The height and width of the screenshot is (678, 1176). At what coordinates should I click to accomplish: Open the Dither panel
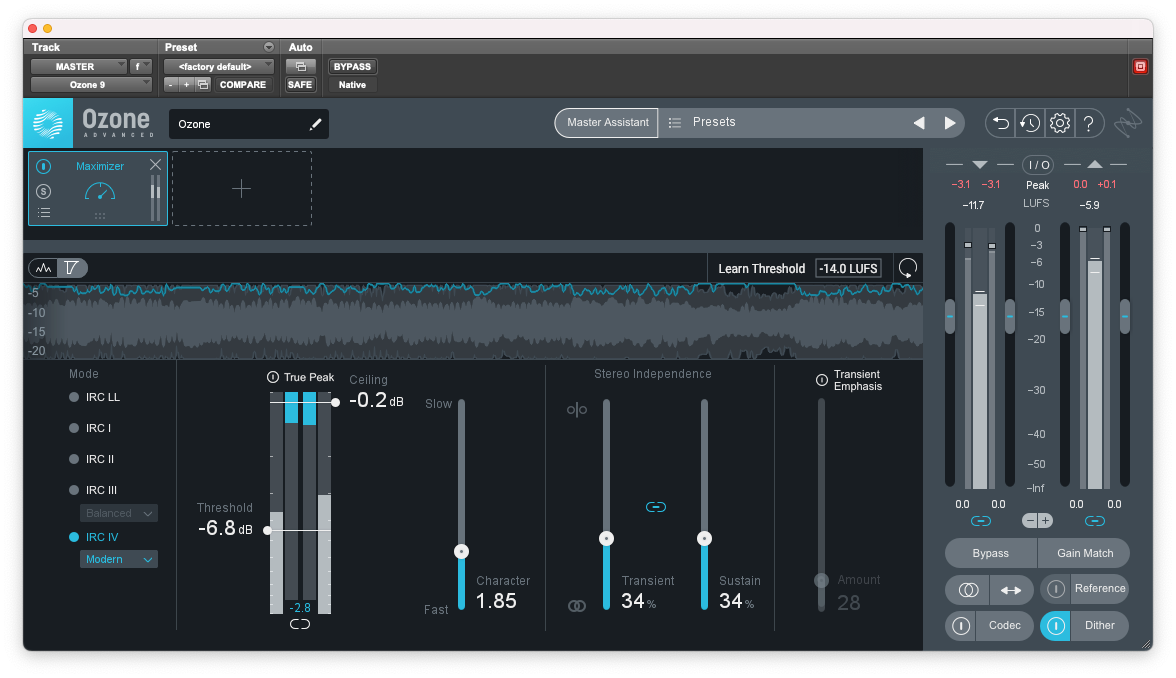click(x=1100, y=626)
